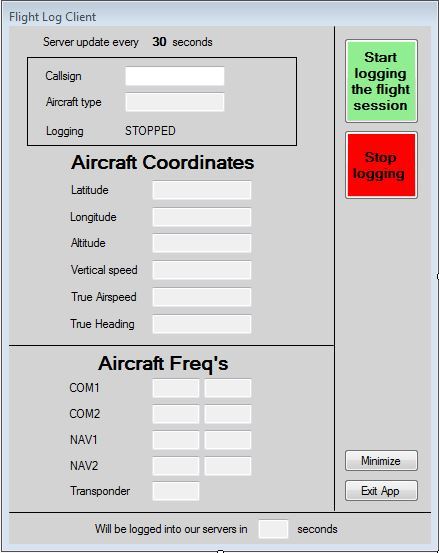Select the Altitude field

[x=202, y=243]
